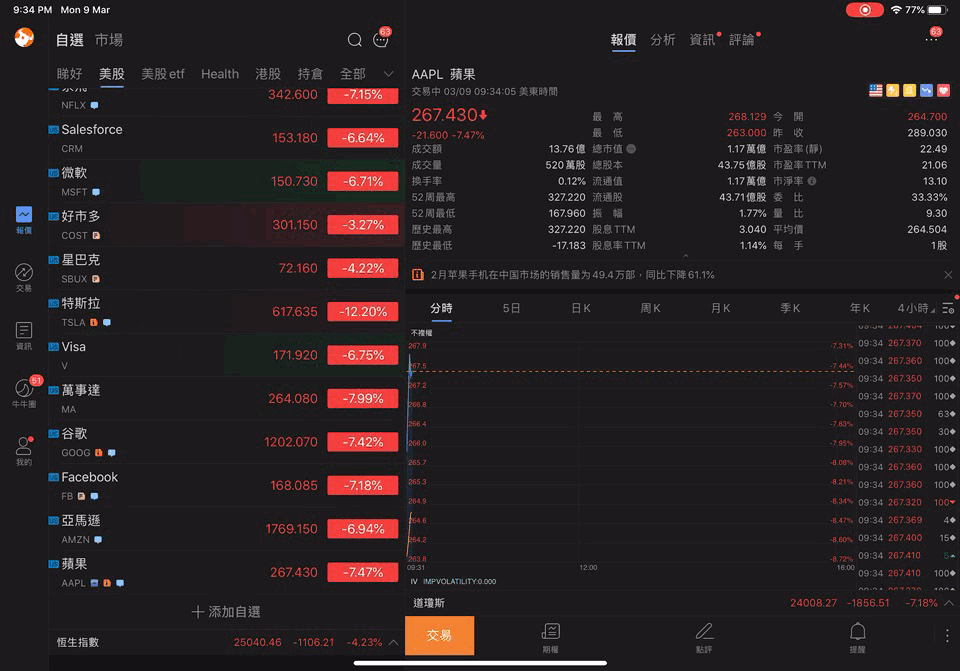Dismiss the news banner with X
The image size is (960, 671).
(948, 275)
